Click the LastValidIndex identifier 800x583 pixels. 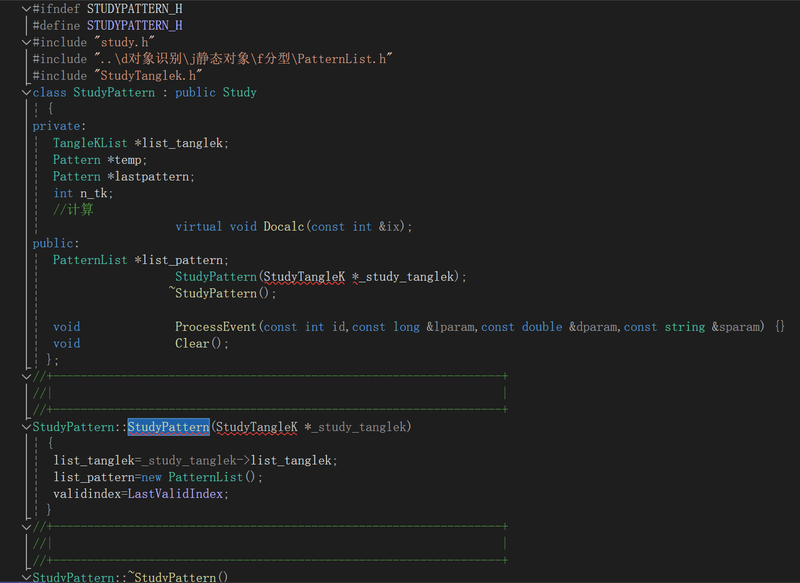tap(175, 494)
